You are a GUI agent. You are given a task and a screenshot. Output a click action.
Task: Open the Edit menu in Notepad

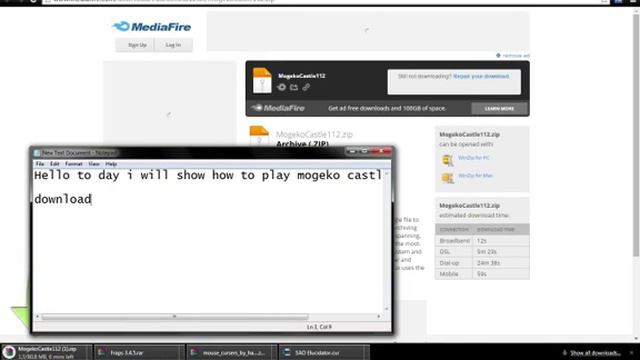coord(54,164)
